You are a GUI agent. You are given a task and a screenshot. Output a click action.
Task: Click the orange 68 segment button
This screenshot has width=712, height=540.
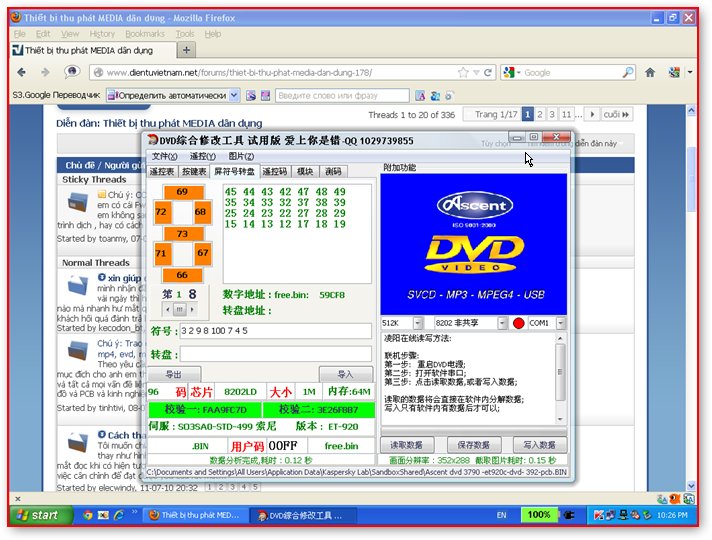click(x=201, y=212)
